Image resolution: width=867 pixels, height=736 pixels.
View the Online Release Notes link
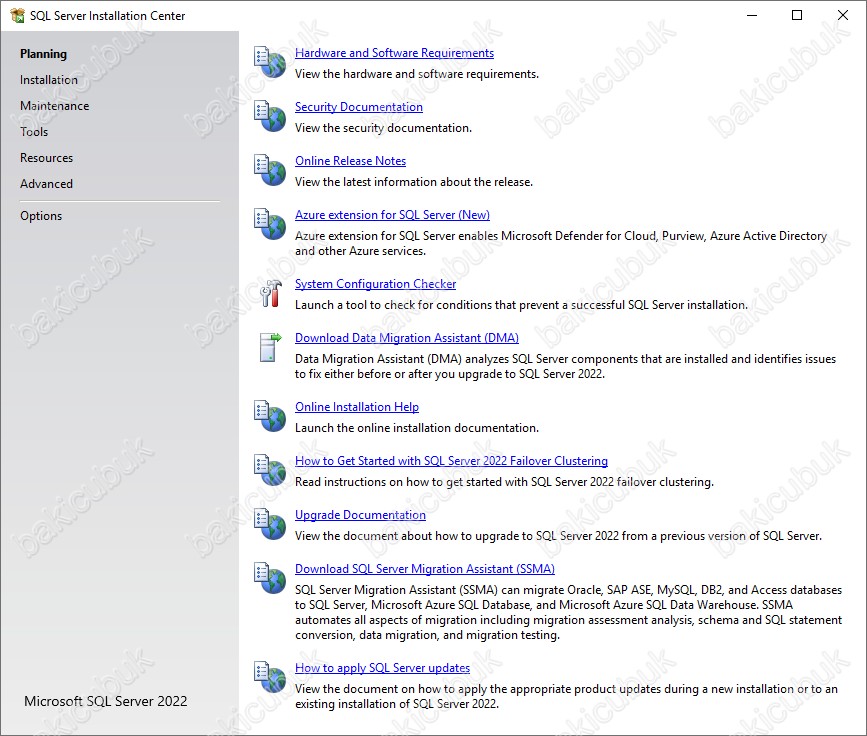(350, 161)
